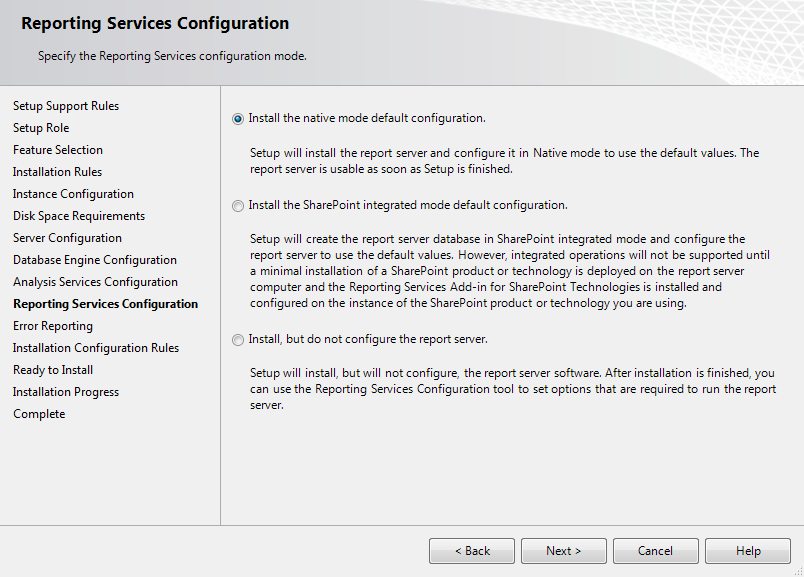Go back with the Back button
This screenshot has width=804, height=577.
tap(472, 551)
